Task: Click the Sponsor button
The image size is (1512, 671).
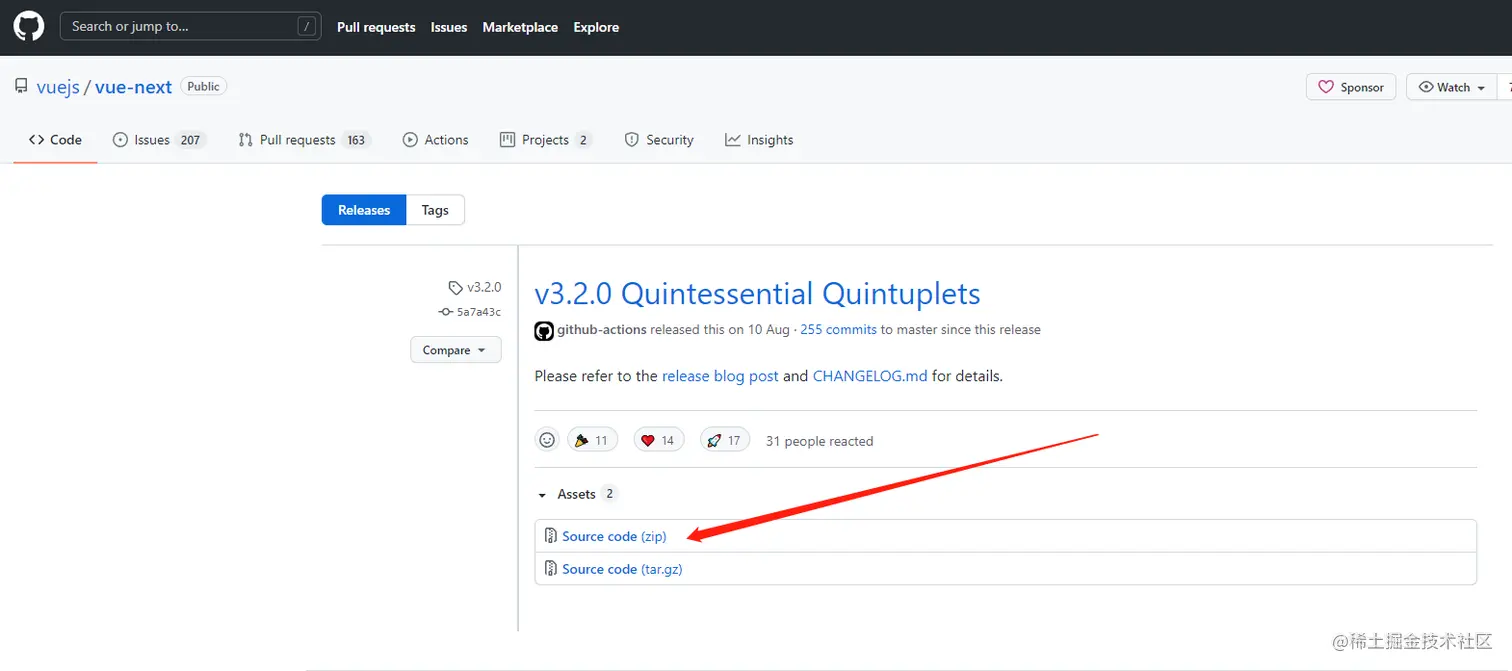Action: coord(1351,87)
